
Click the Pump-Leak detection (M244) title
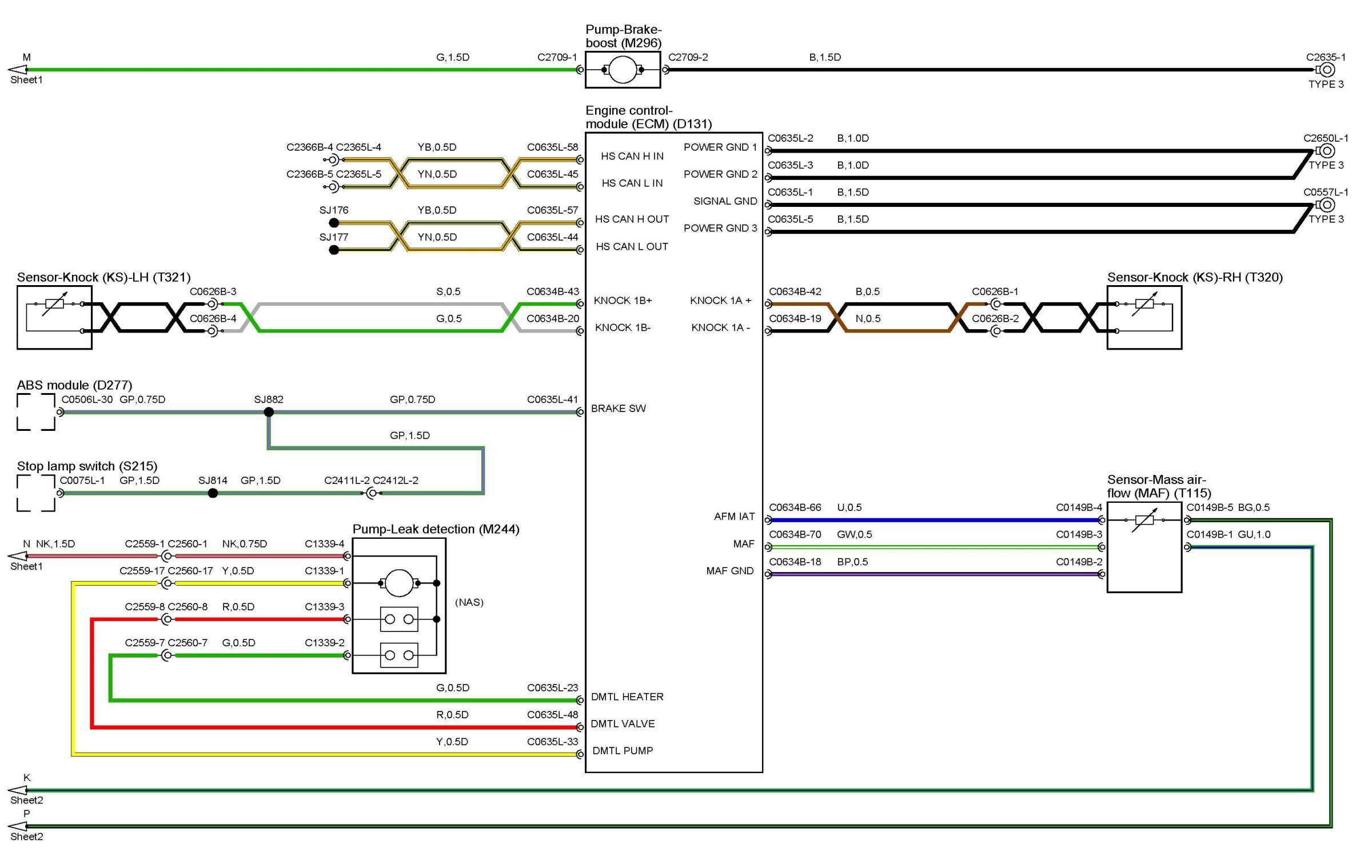(436, 529)
